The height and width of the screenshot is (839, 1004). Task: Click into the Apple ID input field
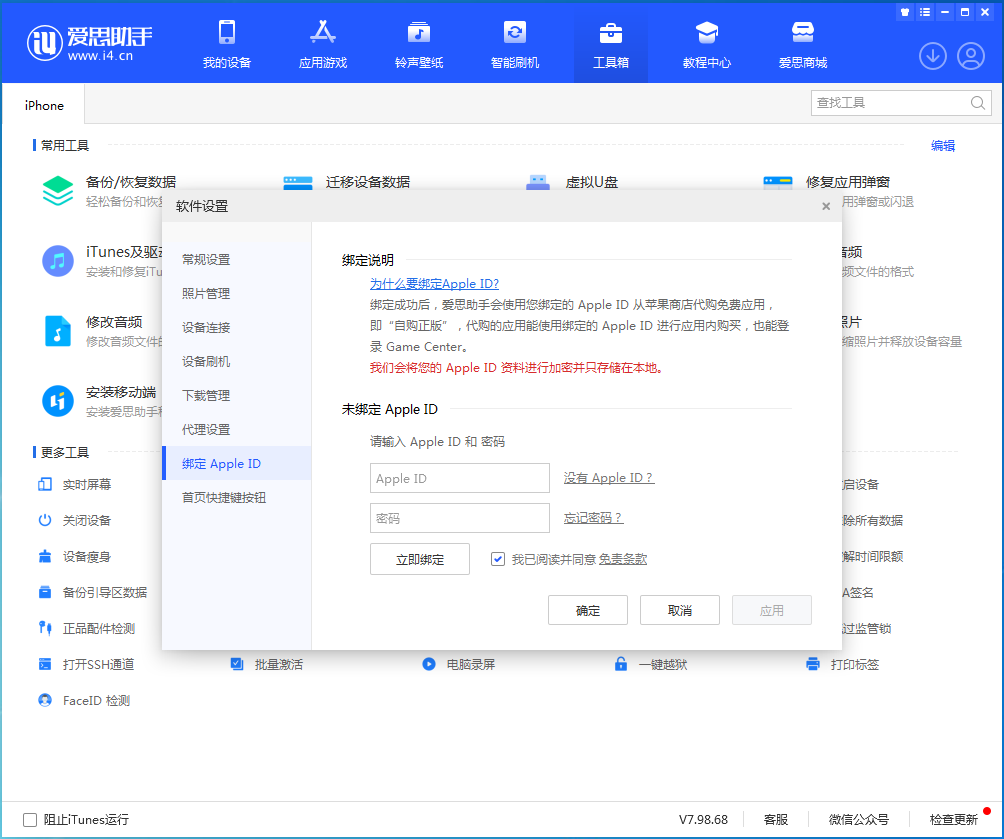tap(459, 478)
